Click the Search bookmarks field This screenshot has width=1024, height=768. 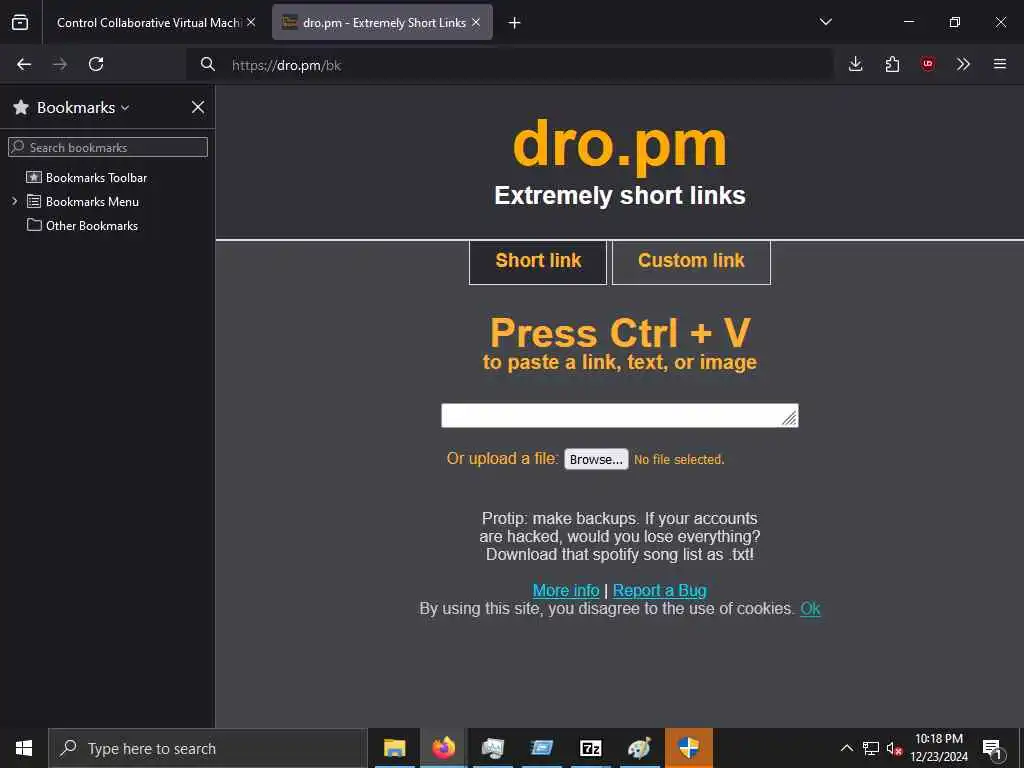[108, 147]
